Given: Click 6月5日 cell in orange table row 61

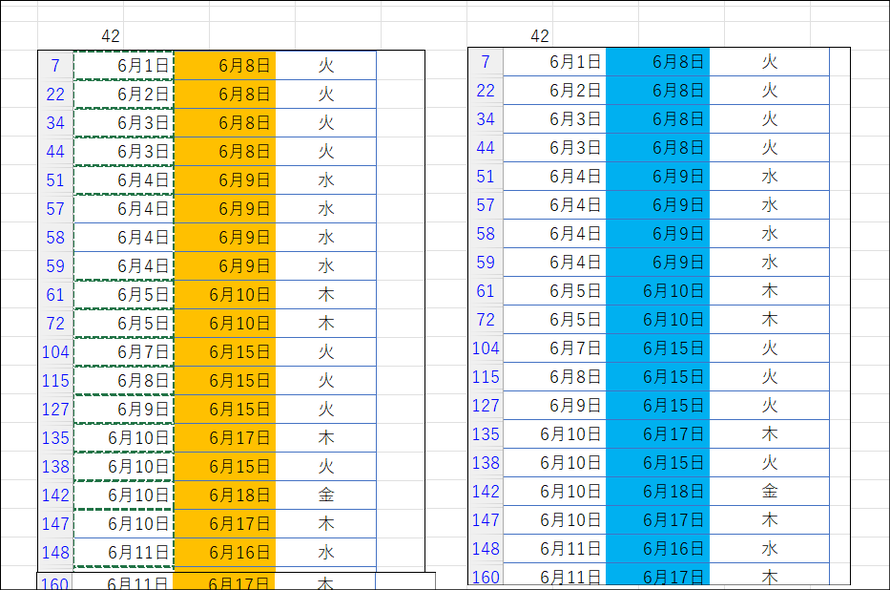Looking at the screenshot, I should click(124, 295).
